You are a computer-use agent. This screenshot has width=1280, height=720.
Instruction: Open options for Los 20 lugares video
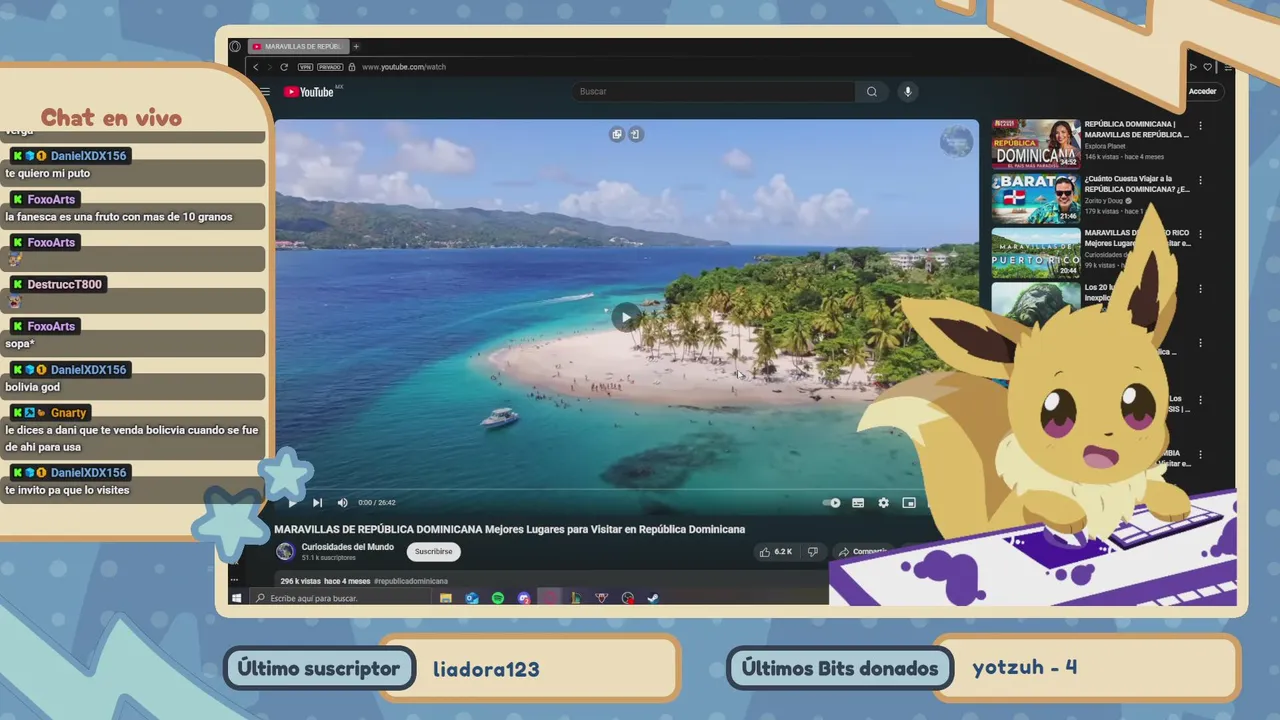[1201, 288]
